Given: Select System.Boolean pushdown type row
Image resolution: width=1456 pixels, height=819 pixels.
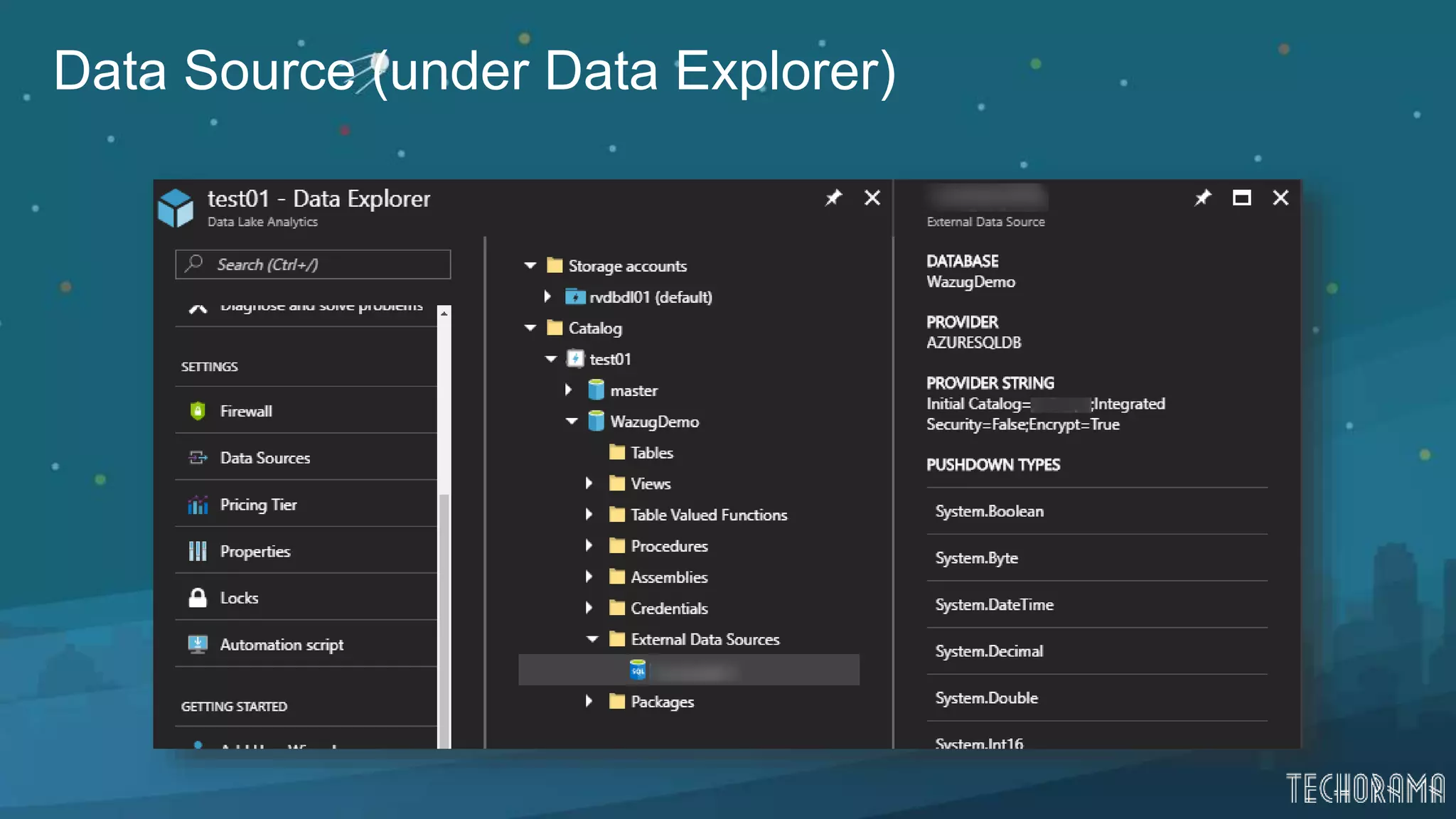Looking at the screenshot, I should pyautogui.click(x=1097, y=511).
